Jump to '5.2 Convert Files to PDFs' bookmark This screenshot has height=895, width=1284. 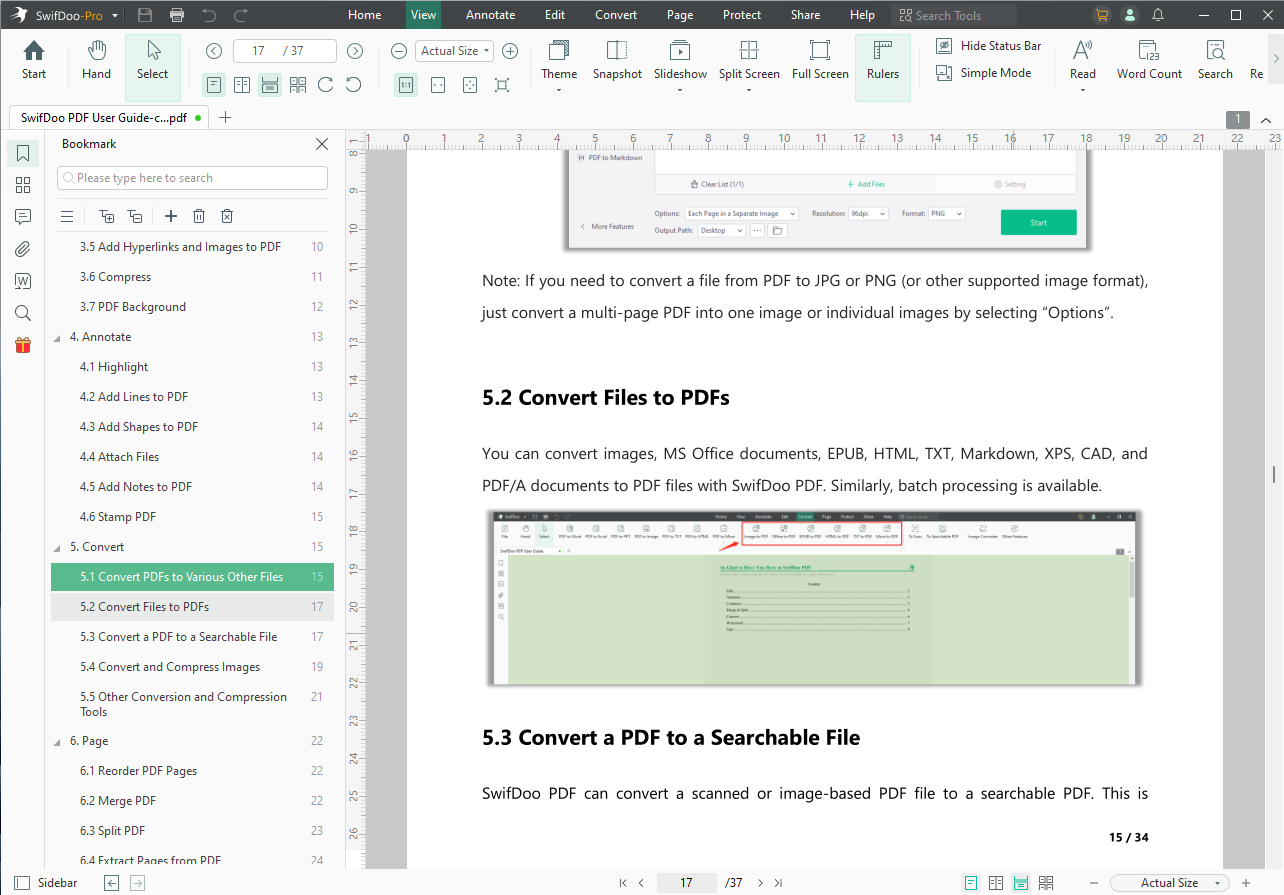click(192, 607)
